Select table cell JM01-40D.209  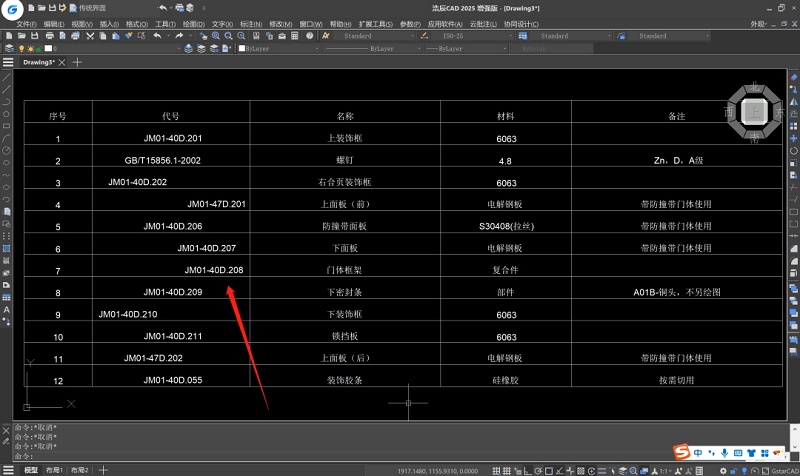[172, 292]
